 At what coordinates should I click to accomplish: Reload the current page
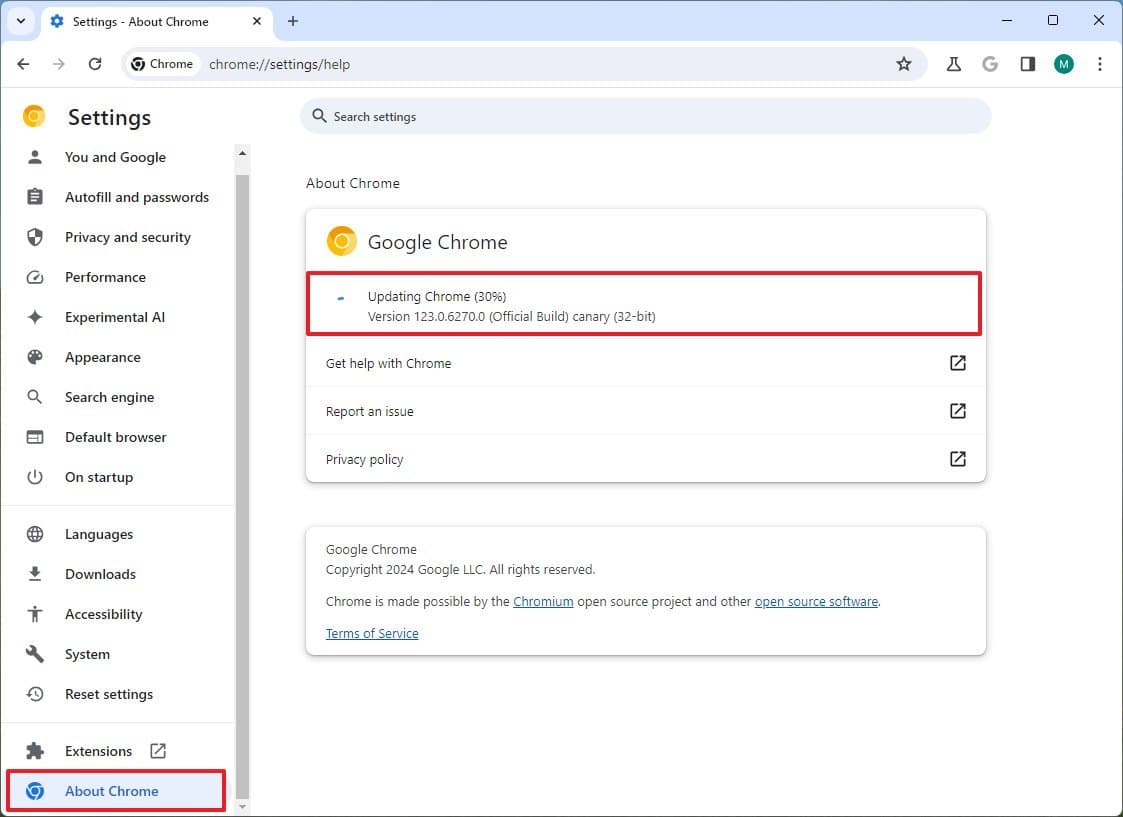[x=95, y=63]
